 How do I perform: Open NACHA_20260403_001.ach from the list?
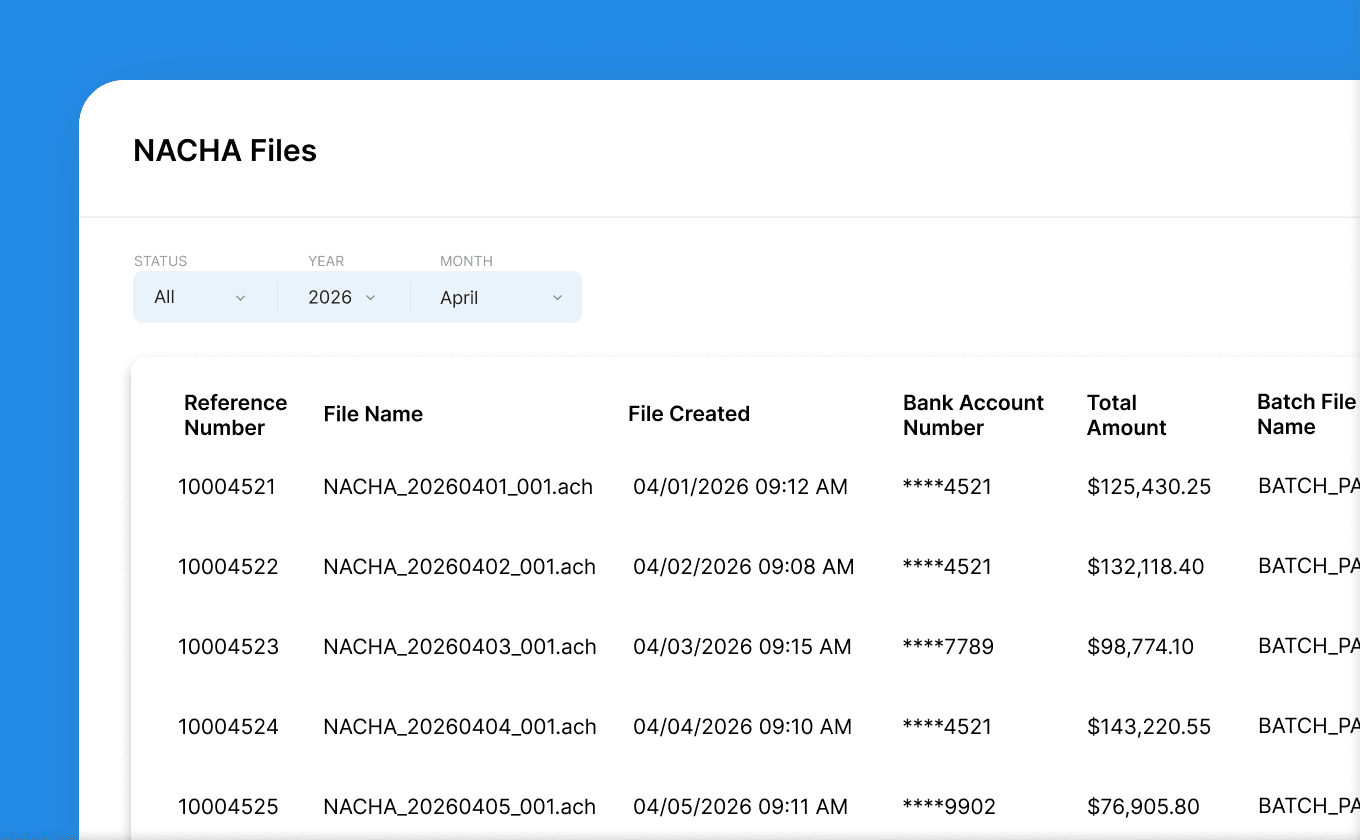(x=459, y=647)
